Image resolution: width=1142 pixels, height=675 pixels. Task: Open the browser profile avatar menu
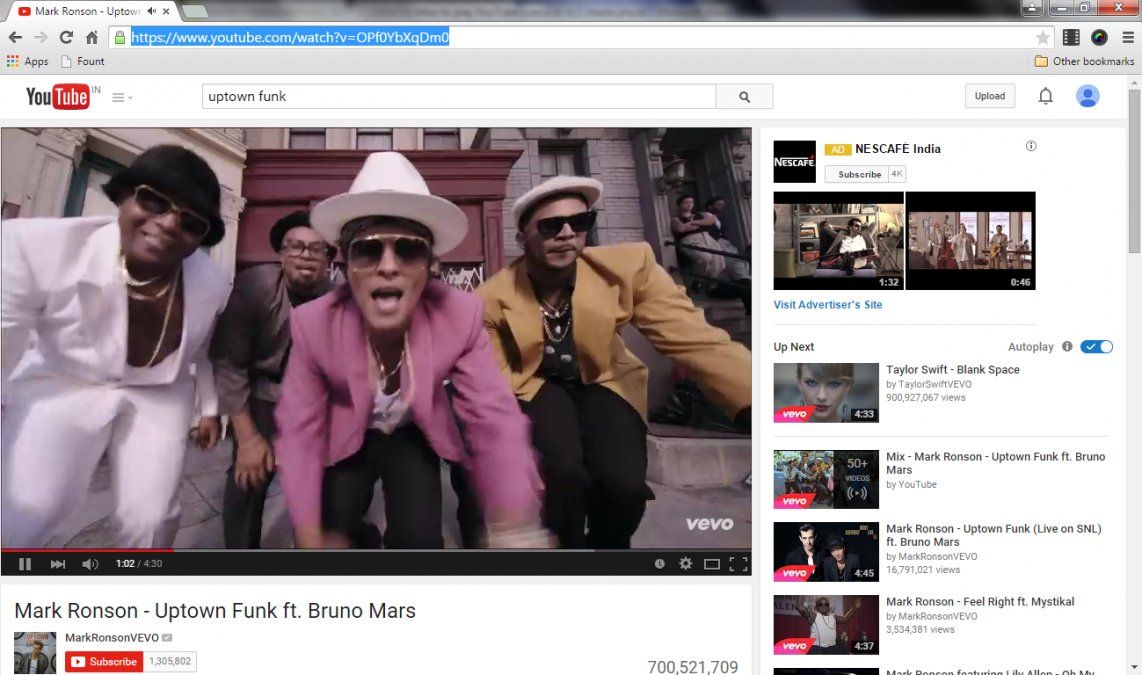pos(1088,96)
